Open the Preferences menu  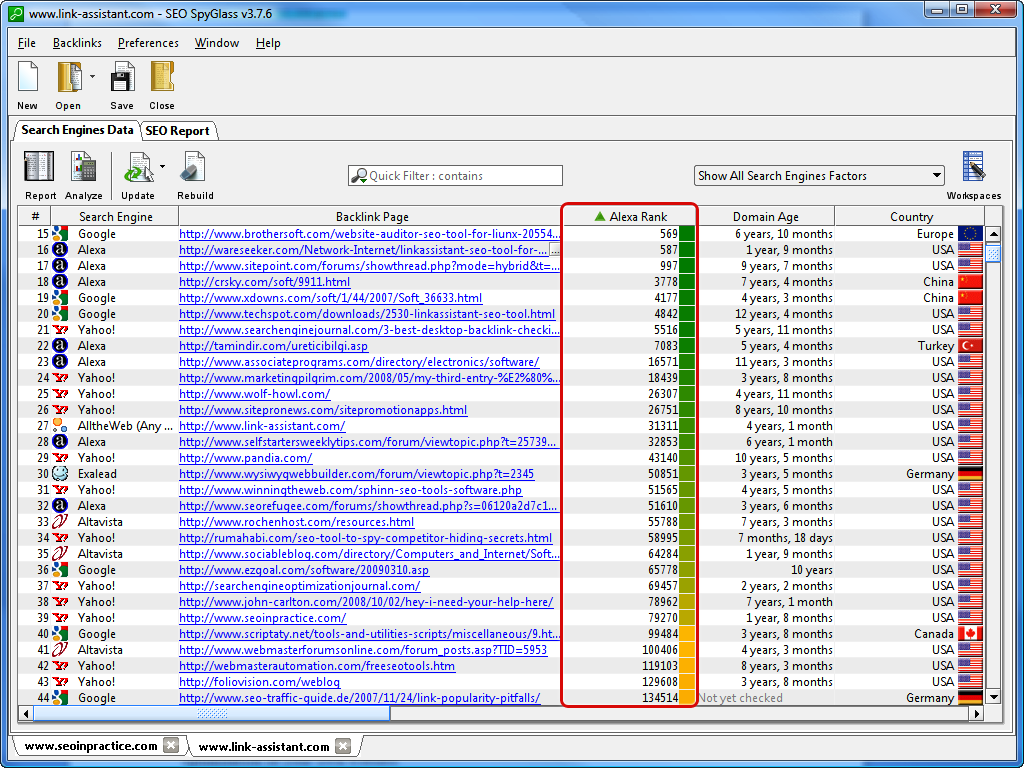[148, 43]
